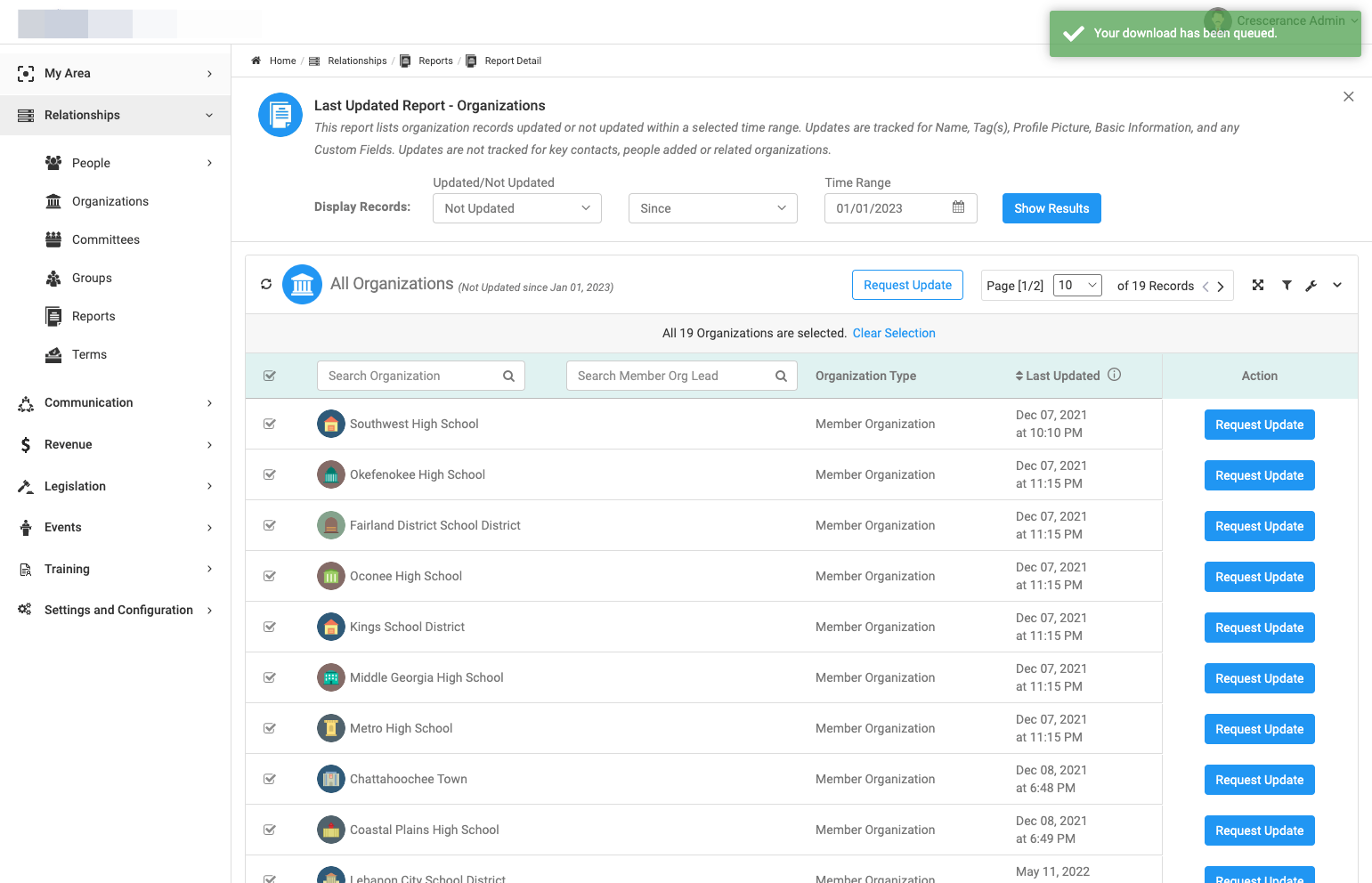The height and width of the screenshot is (883, 1372).
Task: Expand table to fullscreen view
Action: coord(1258,285)
